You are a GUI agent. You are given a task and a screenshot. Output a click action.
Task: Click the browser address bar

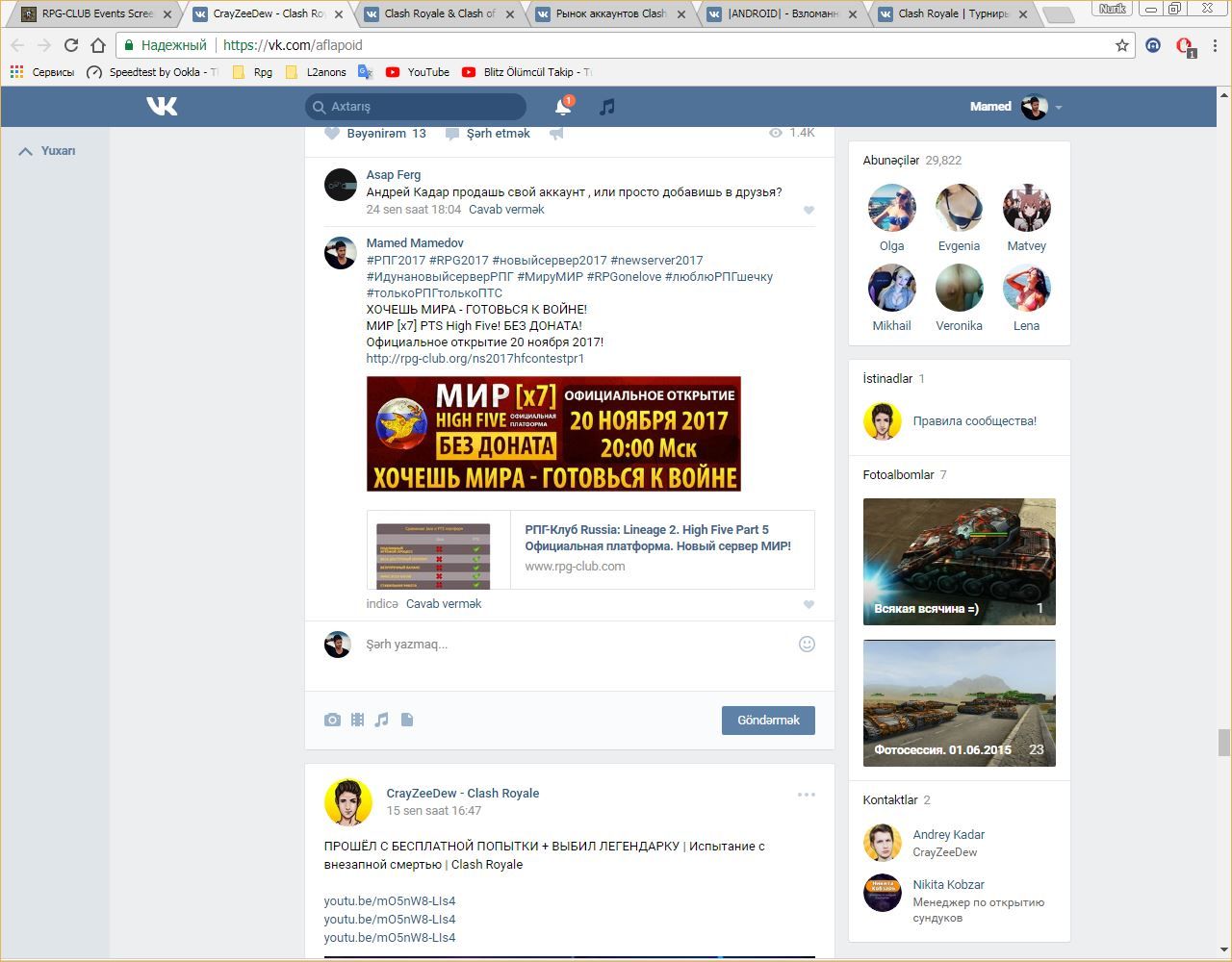[x=626, y=45]
